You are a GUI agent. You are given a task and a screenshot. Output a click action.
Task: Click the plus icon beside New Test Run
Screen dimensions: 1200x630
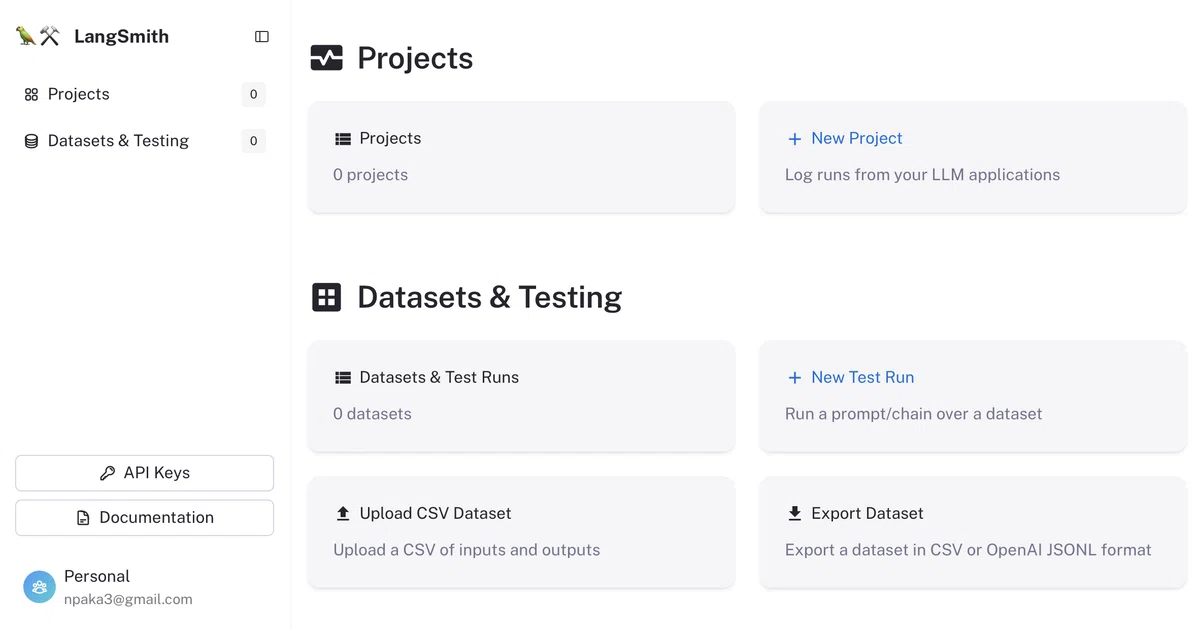click(795, 378)
